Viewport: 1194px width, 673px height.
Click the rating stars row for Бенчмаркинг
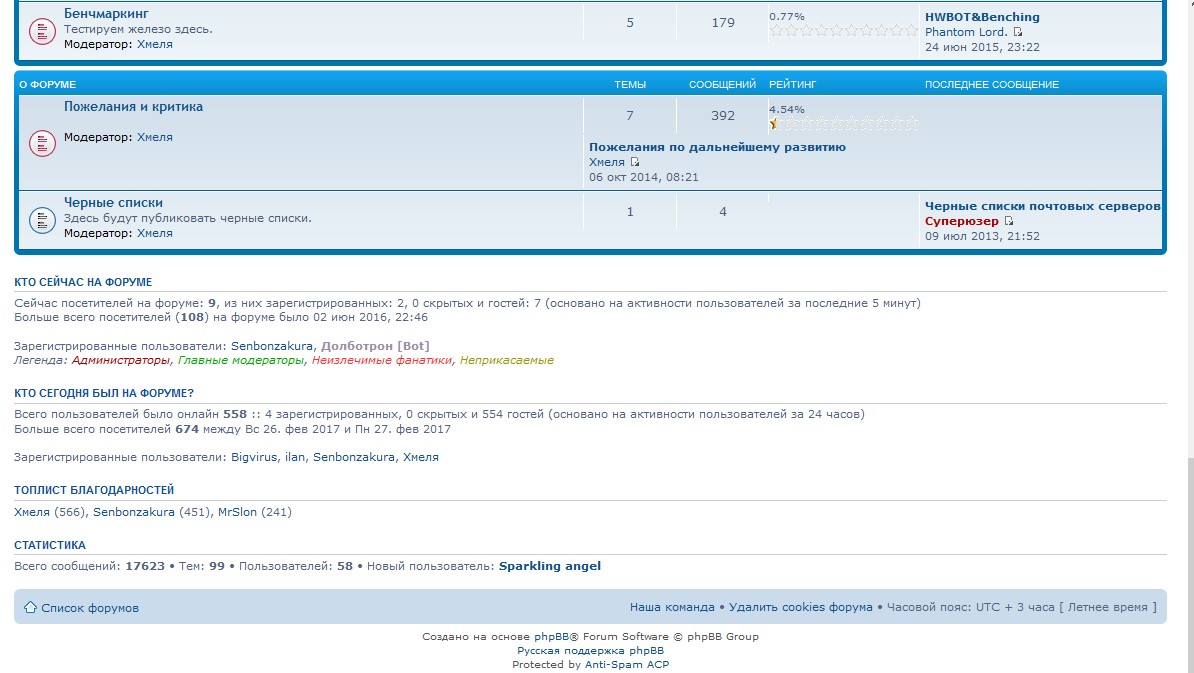842,31
